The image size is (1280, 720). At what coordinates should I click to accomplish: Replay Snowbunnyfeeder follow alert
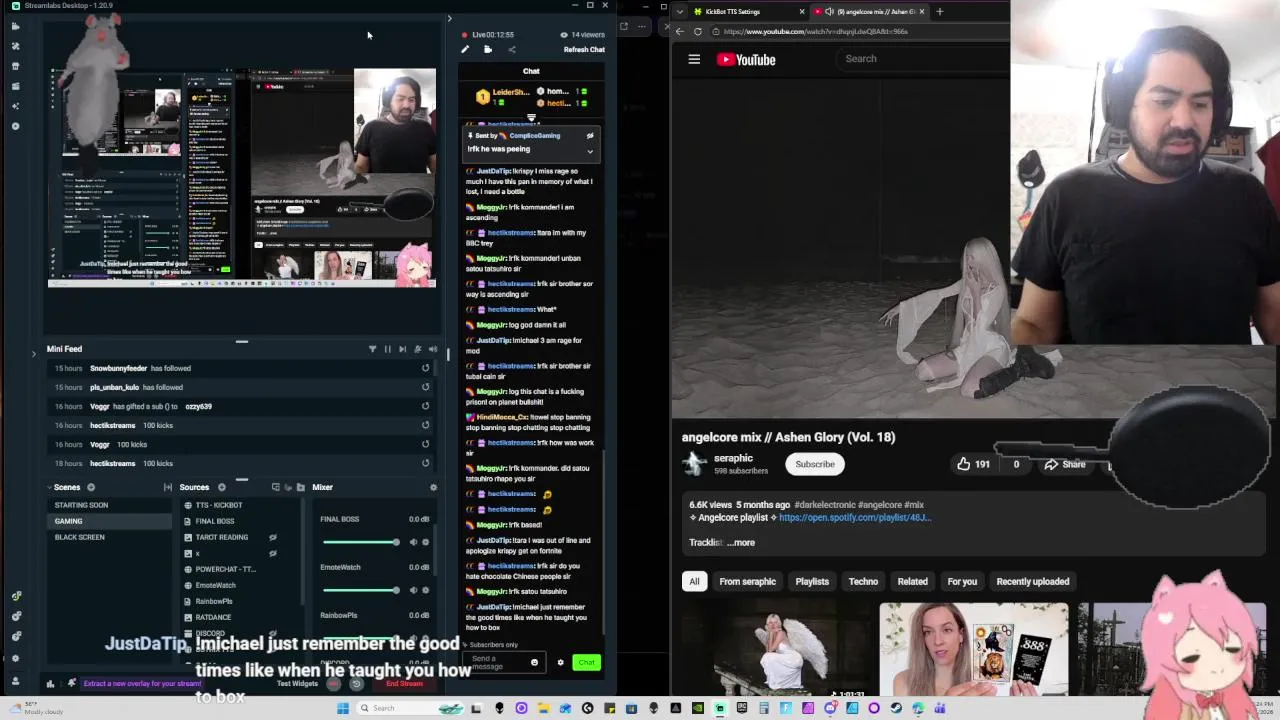[425, 368]
